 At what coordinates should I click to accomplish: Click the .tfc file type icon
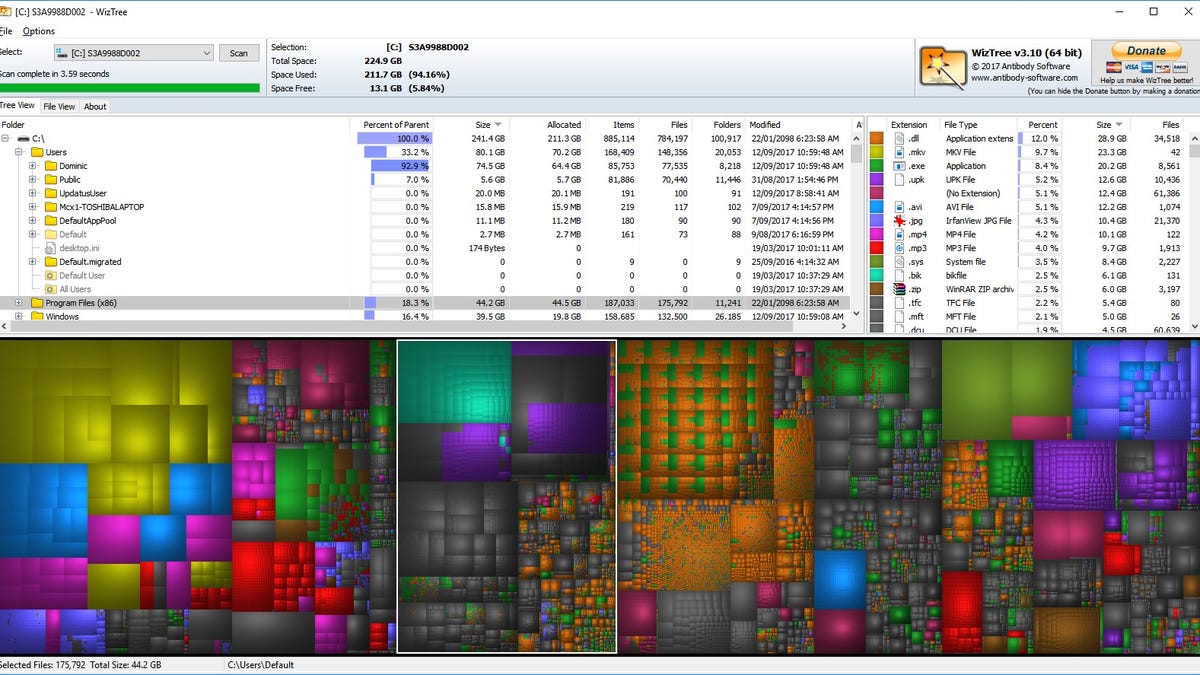click(x=901, y=302)
